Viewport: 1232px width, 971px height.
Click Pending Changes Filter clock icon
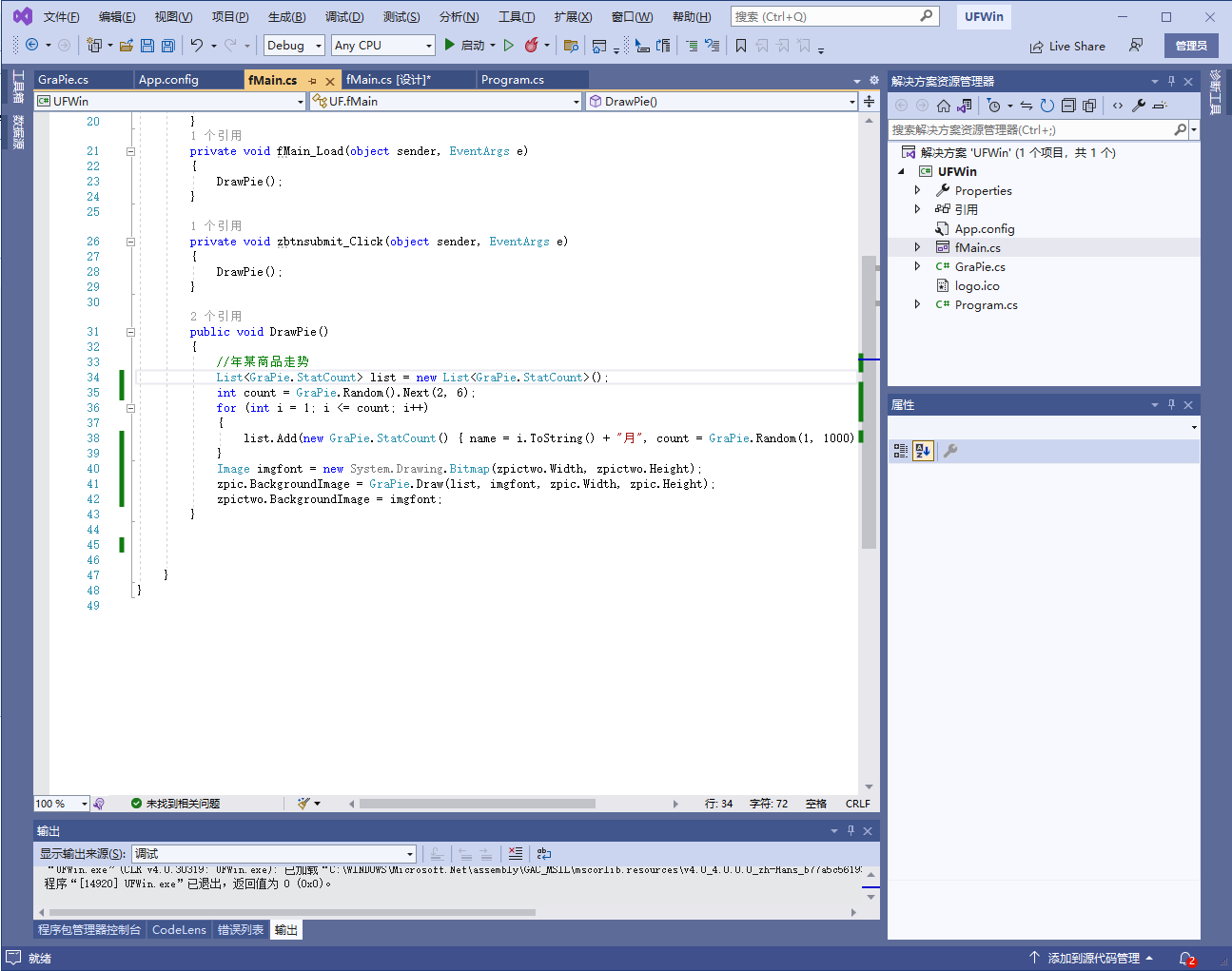coord(993,106)
